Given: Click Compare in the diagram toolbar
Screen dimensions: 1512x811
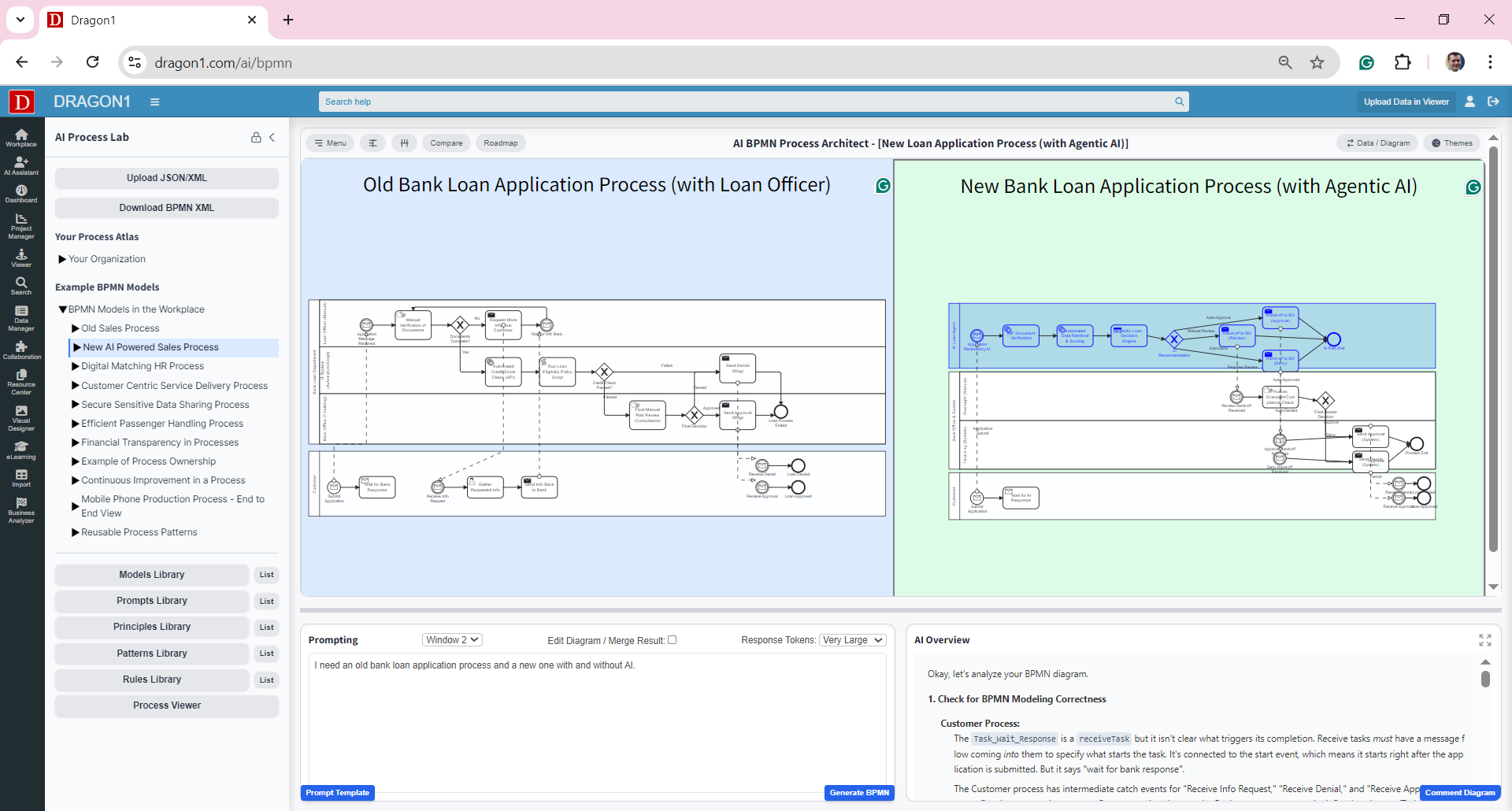Looking at the screenshot, I should (447, 143).
